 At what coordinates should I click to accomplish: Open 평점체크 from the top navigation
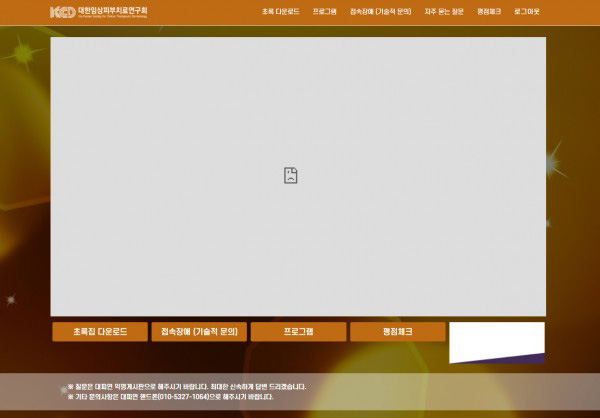tap(490, 12)
